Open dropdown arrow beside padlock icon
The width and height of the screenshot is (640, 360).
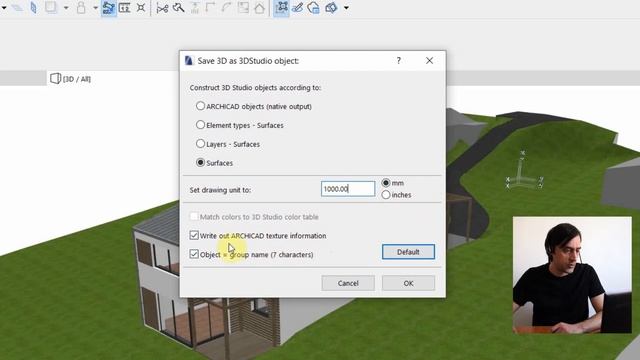(95, 8)
